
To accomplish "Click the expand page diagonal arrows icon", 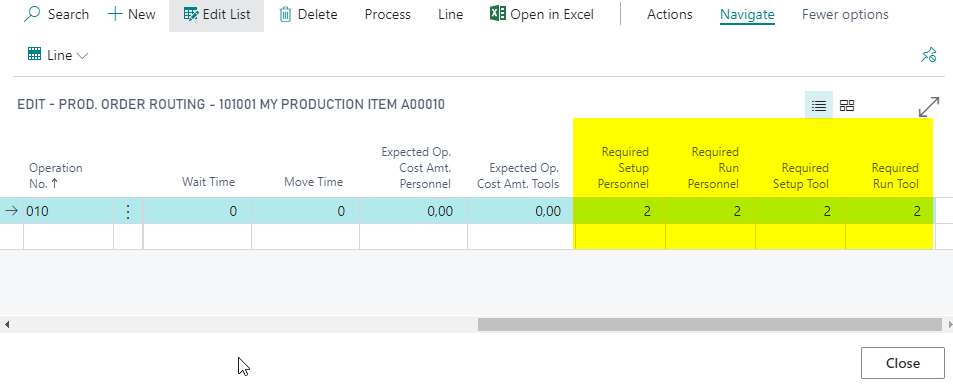I will pyautogui.click(x=929, y=106).
